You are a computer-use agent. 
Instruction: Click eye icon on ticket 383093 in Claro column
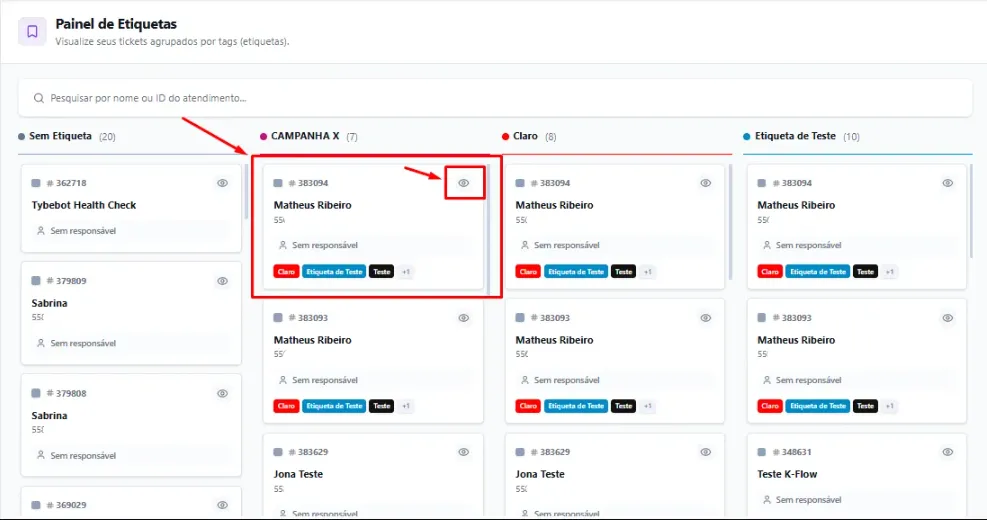pos(706,318)
